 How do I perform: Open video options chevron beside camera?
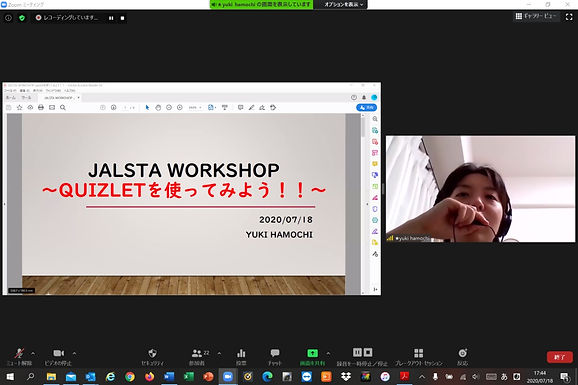[x=74, y=353]
